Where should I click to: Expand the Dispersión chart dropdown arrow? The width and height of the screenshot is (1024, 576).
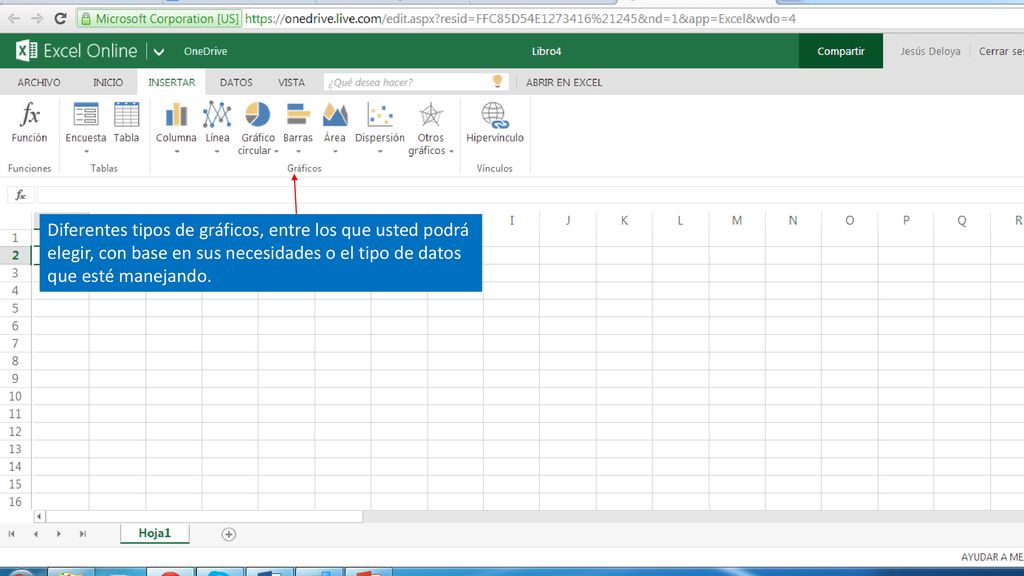coord(379,152)
